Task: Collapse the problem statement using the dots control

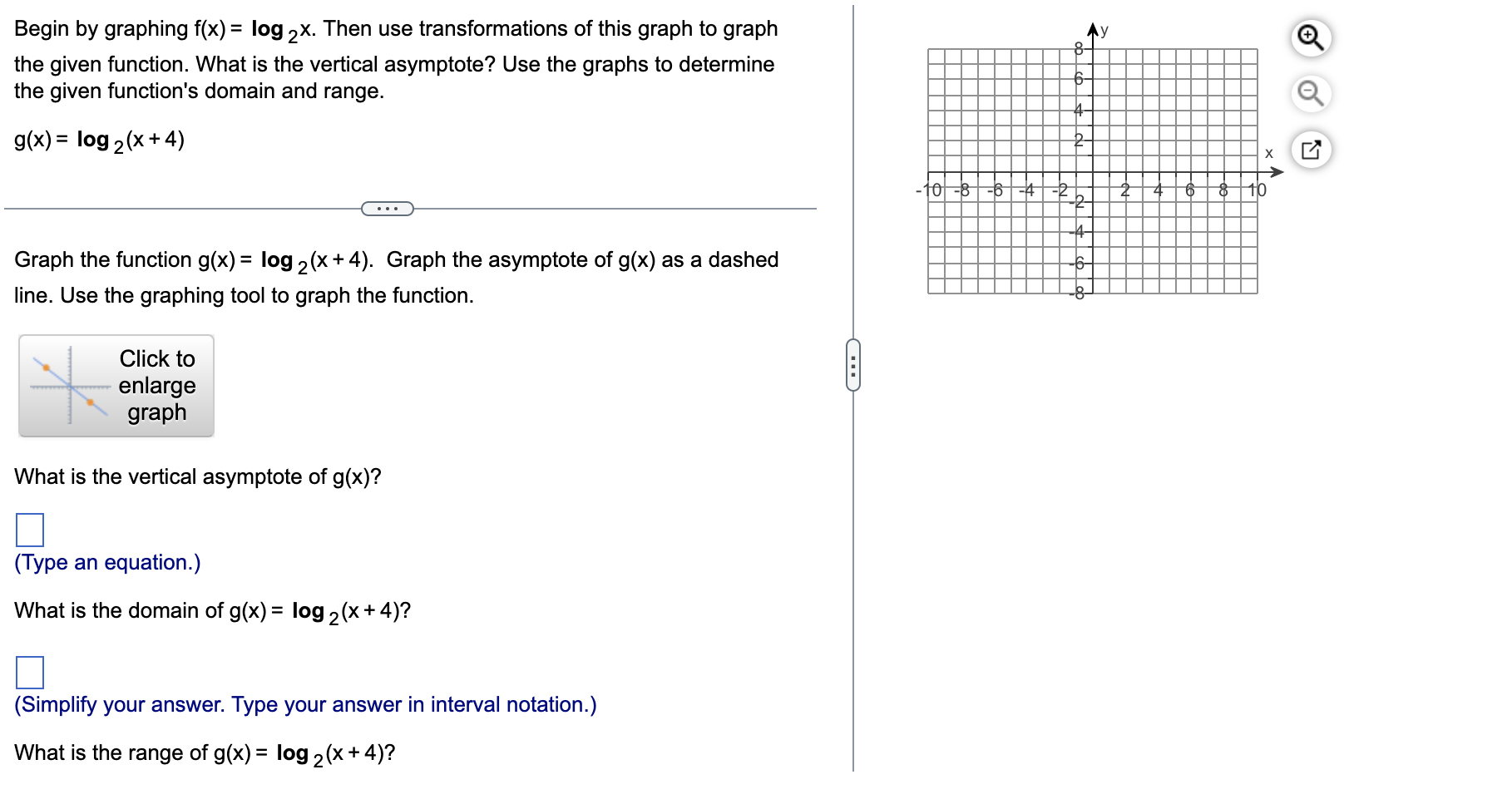Action: click(x=387, y=209)
